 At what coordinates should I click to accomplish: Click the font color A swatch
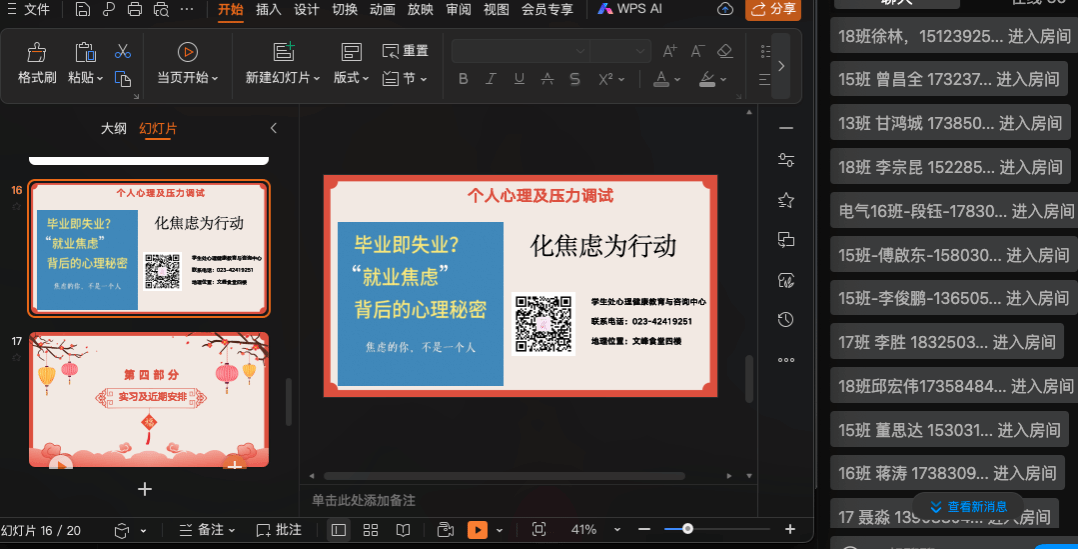pyautogui.click(x=661, y=79)
